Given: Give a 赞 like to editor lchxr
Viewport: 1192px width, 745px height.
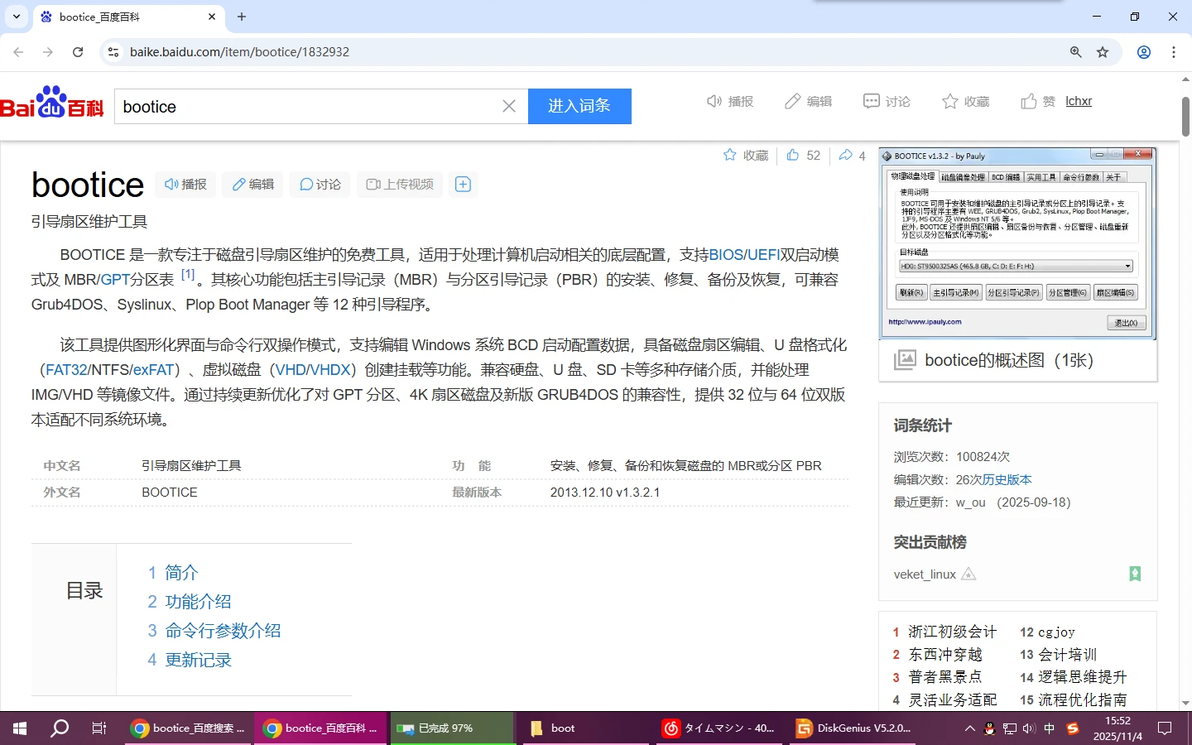Looking at the screenshot, I should pos(1032,101).
